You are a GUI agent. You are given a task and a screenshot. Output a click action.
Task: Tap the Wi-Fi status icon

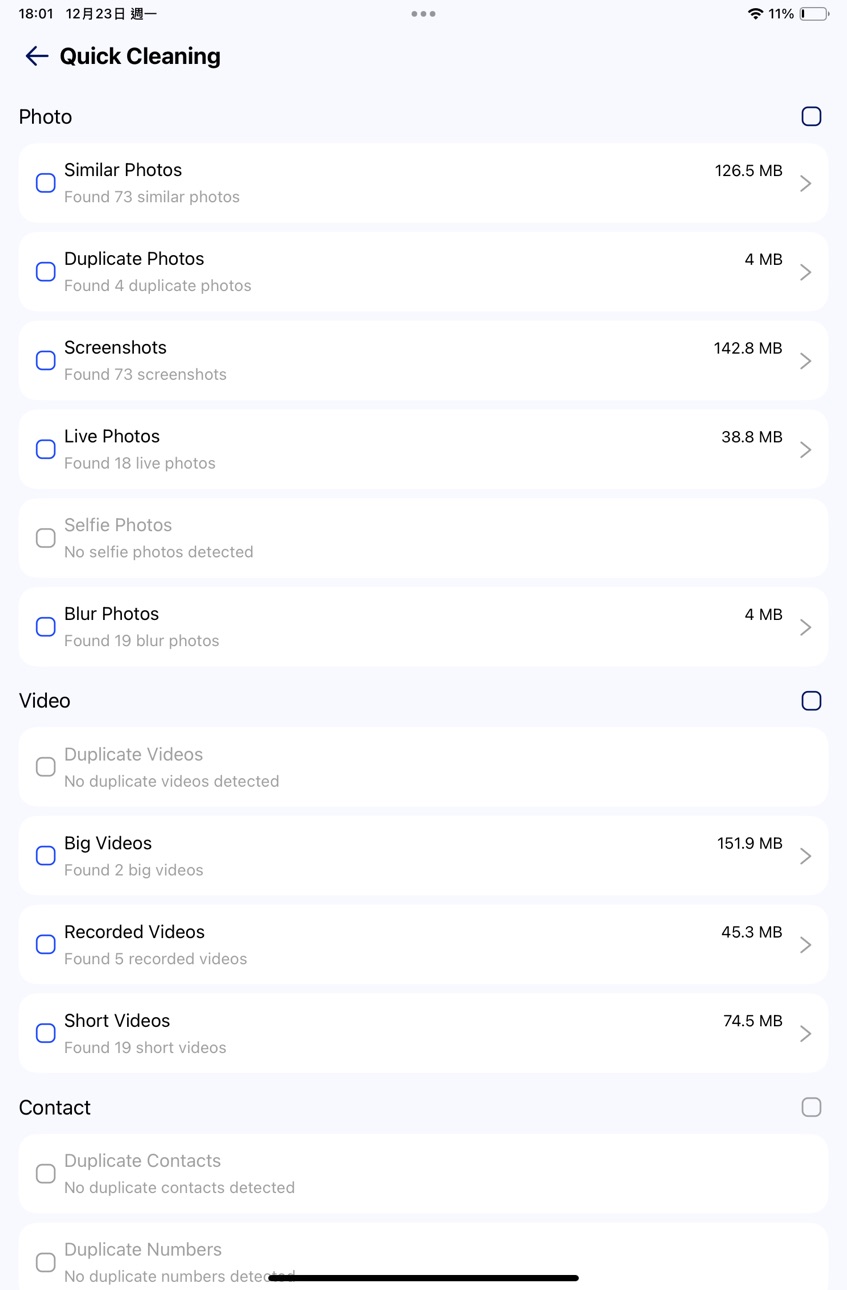(755, 14)
